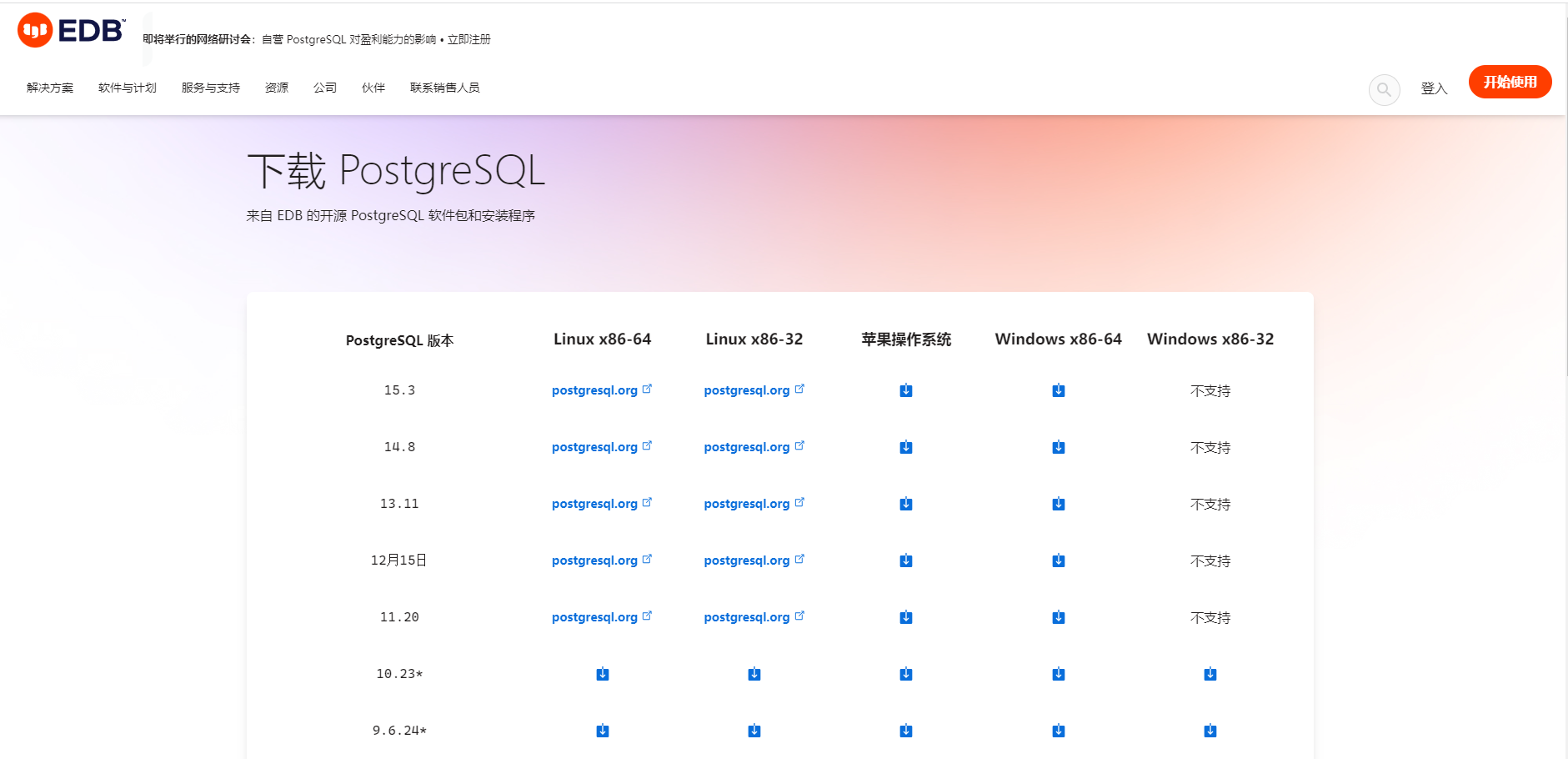
Task: Click the EDB logo
Action: pos(72,31)
